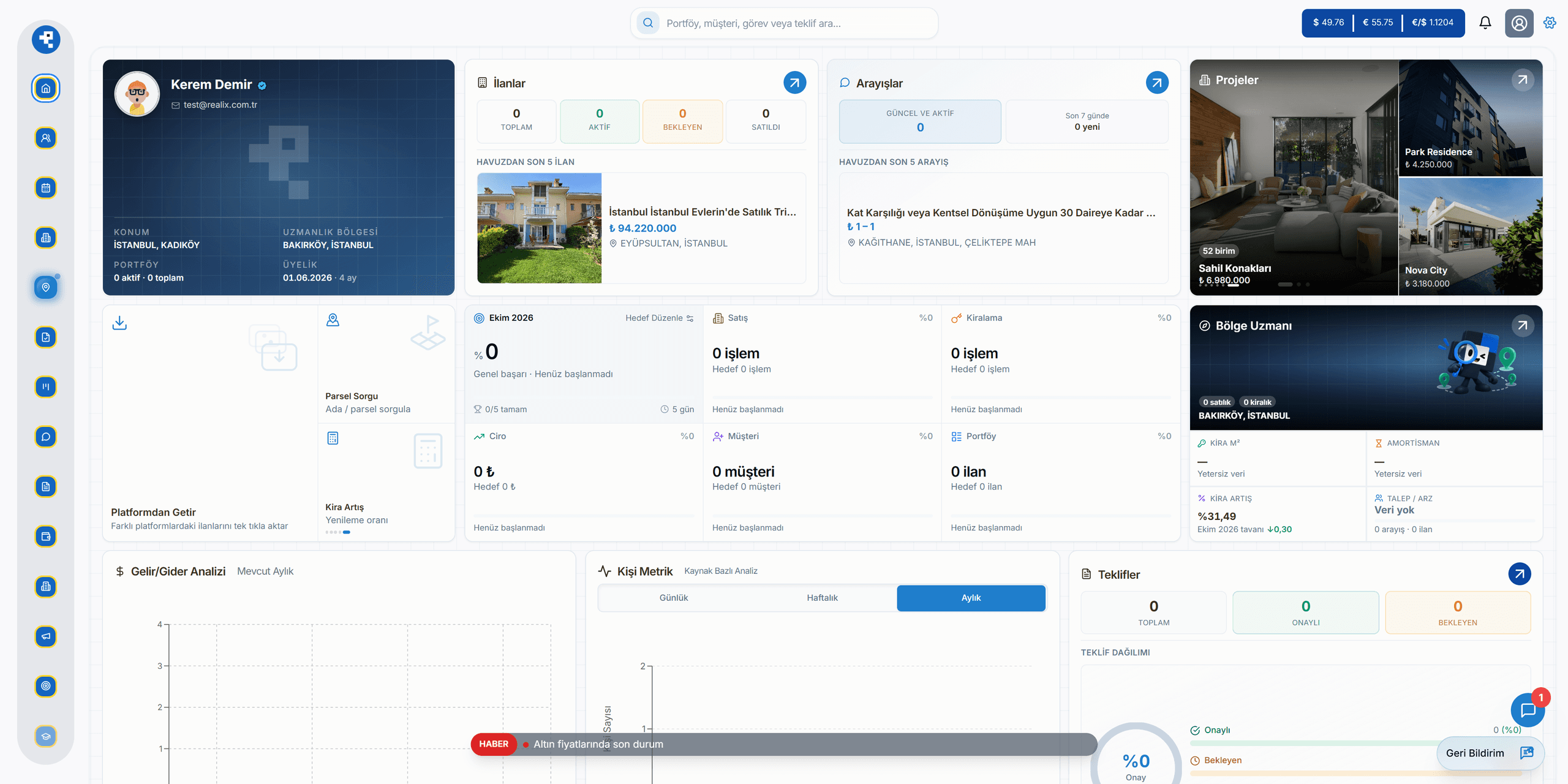Open the İstanbul Evleri villa listing thumbnail
Image resolution: width=1568 pixels, height=784 pixels.
[540, 228]
